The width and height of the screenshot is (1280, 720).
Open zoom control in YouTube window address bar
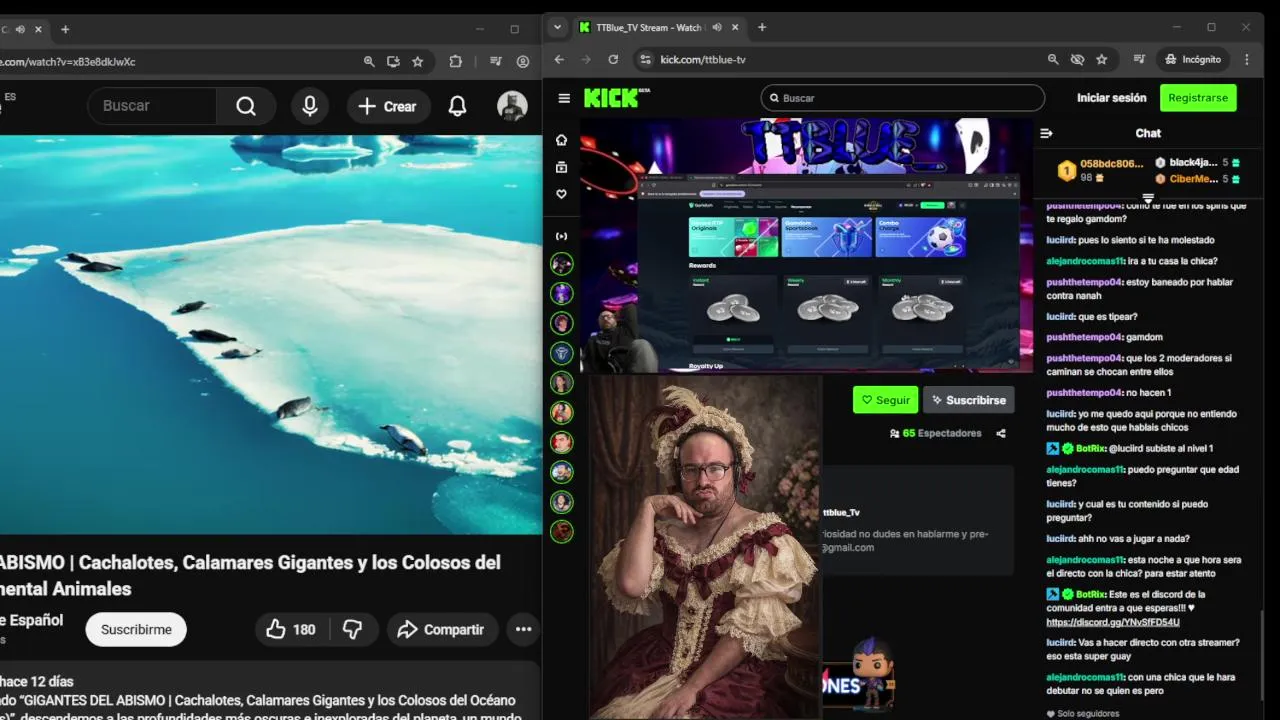[x=369, y=61]
